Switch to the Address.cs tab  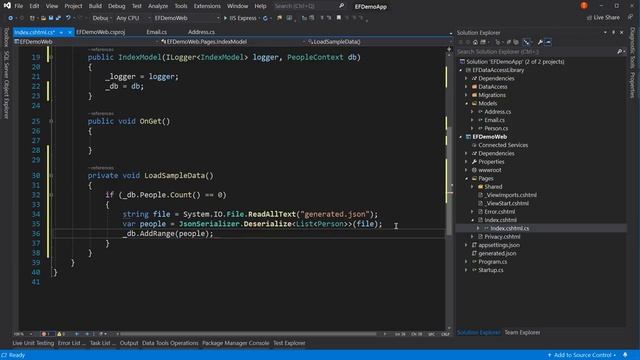pos(201,32)
